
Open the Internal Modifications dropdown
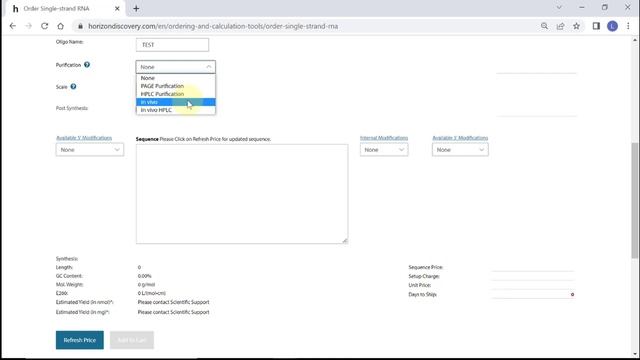point(384,150)
